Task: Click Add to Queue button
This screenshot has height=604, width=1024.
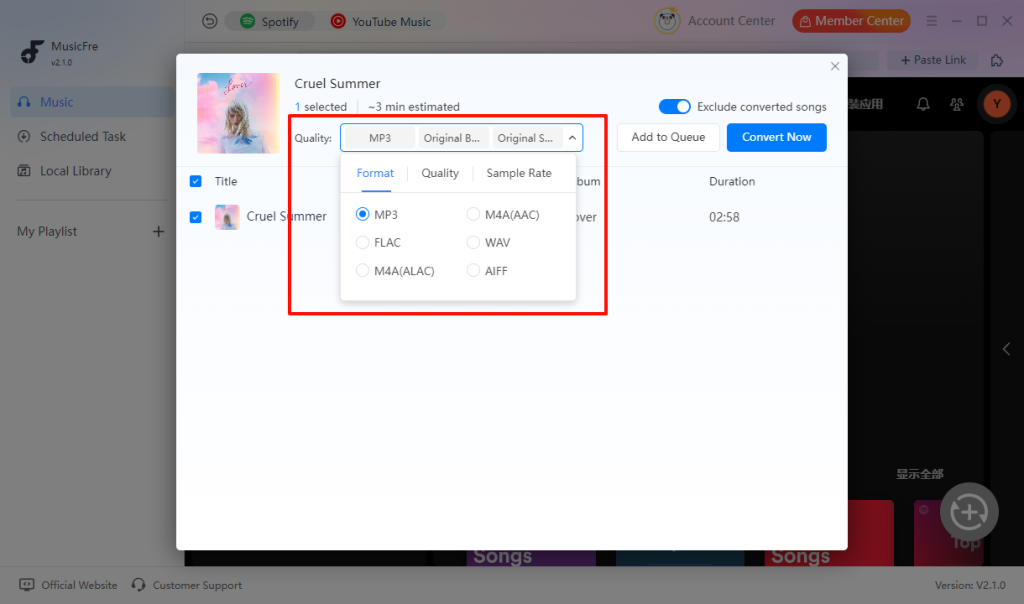Action: [668, 137]
